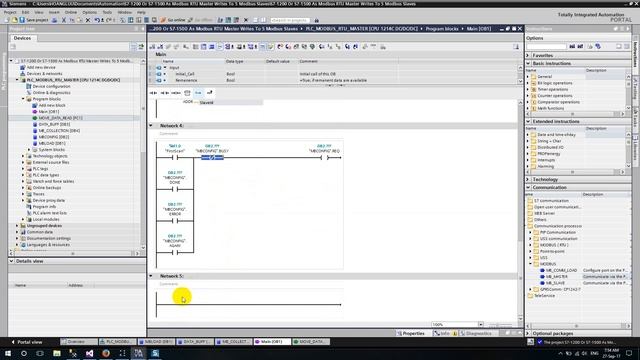Open Visual Studio from taskbar

click(89, 353)
